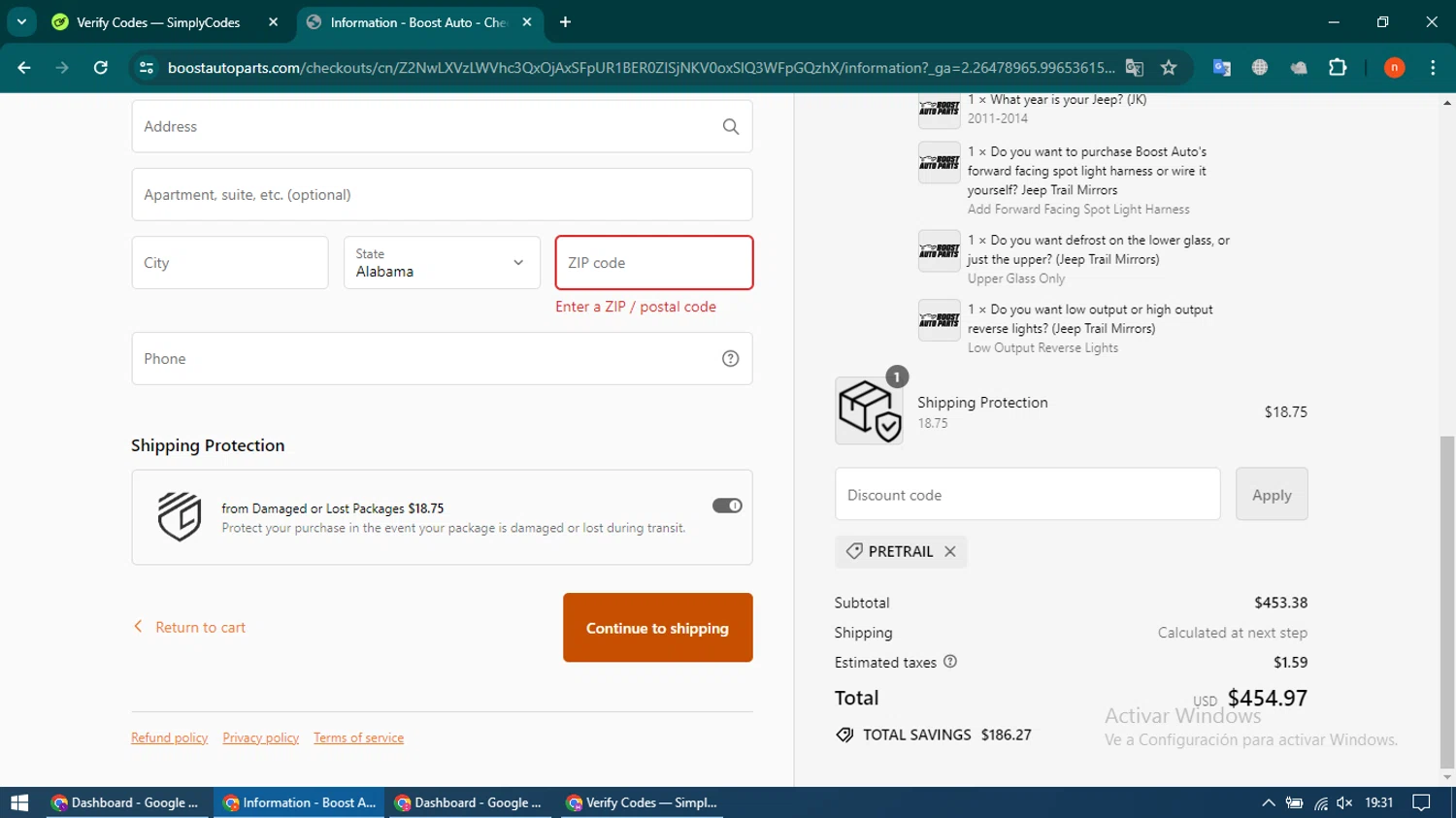Screen dimensions: 1456x818
Task: Click the Apartment, suite, etc. field
Action: click(442, 194)
